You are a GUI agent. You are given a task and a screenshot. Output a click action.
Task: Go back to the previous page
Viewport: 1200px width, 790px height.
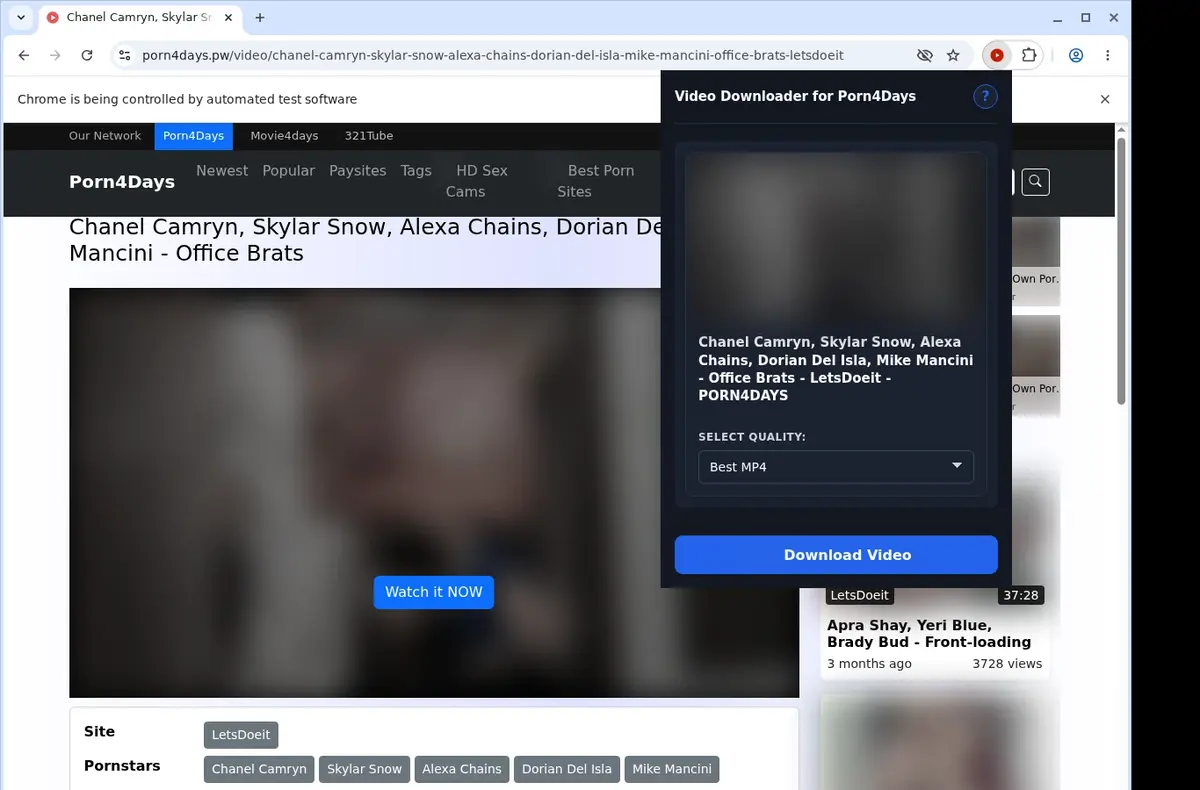(24, 56)
